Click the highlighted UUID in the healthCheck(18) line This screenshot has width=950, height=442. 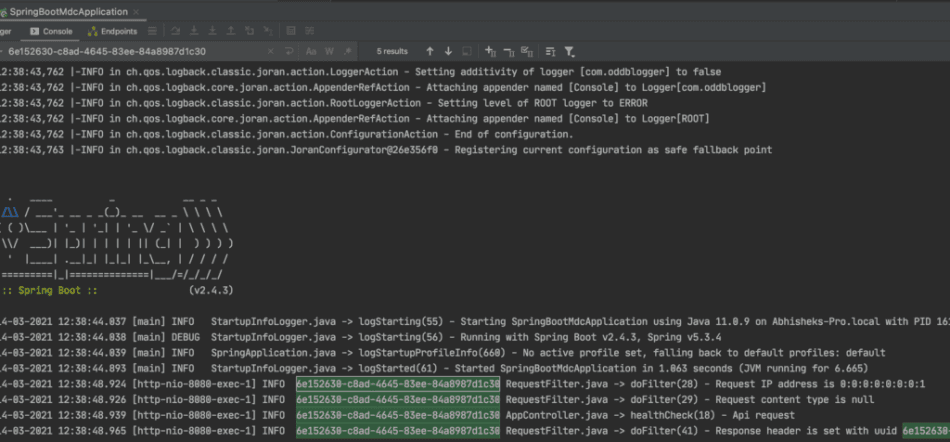398,415
